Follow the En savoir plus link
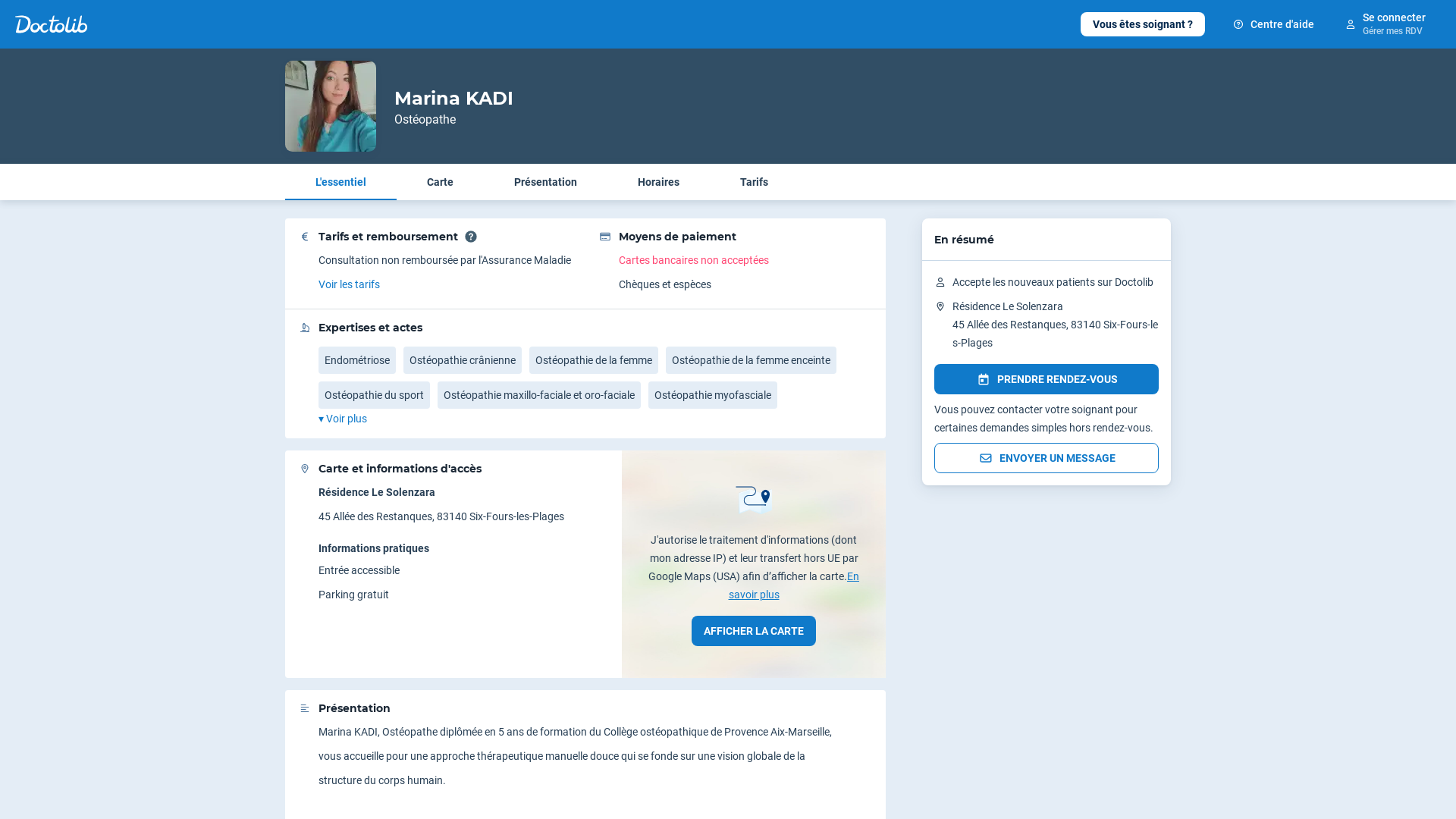 coord(754,595)
